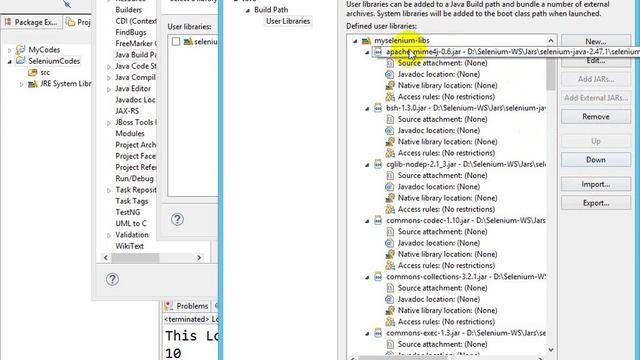Tick the selenium user library checkbox

point(176,42)
